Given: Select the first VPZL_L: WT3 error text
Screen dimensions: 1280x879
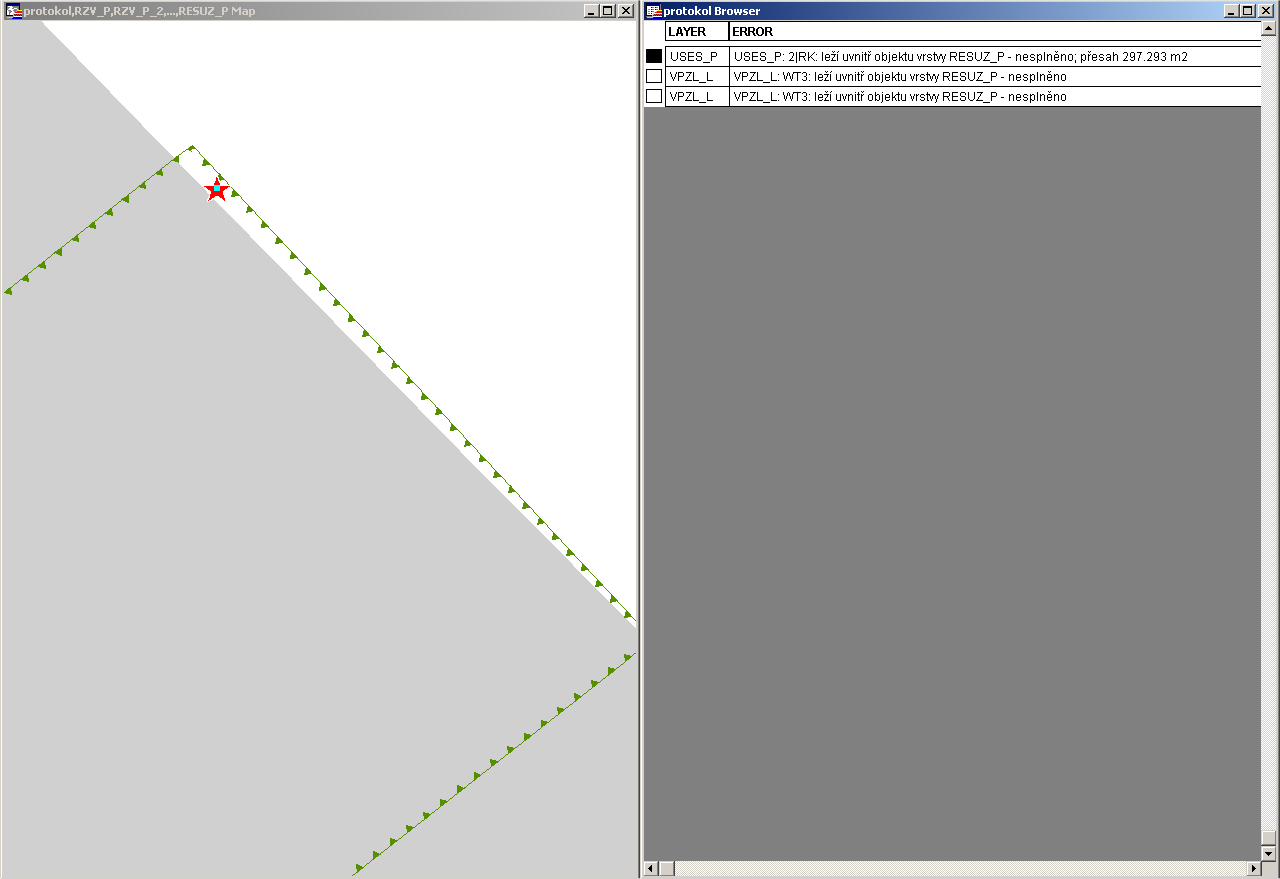Looking at the screenshot, I should [x=900, y=77].
